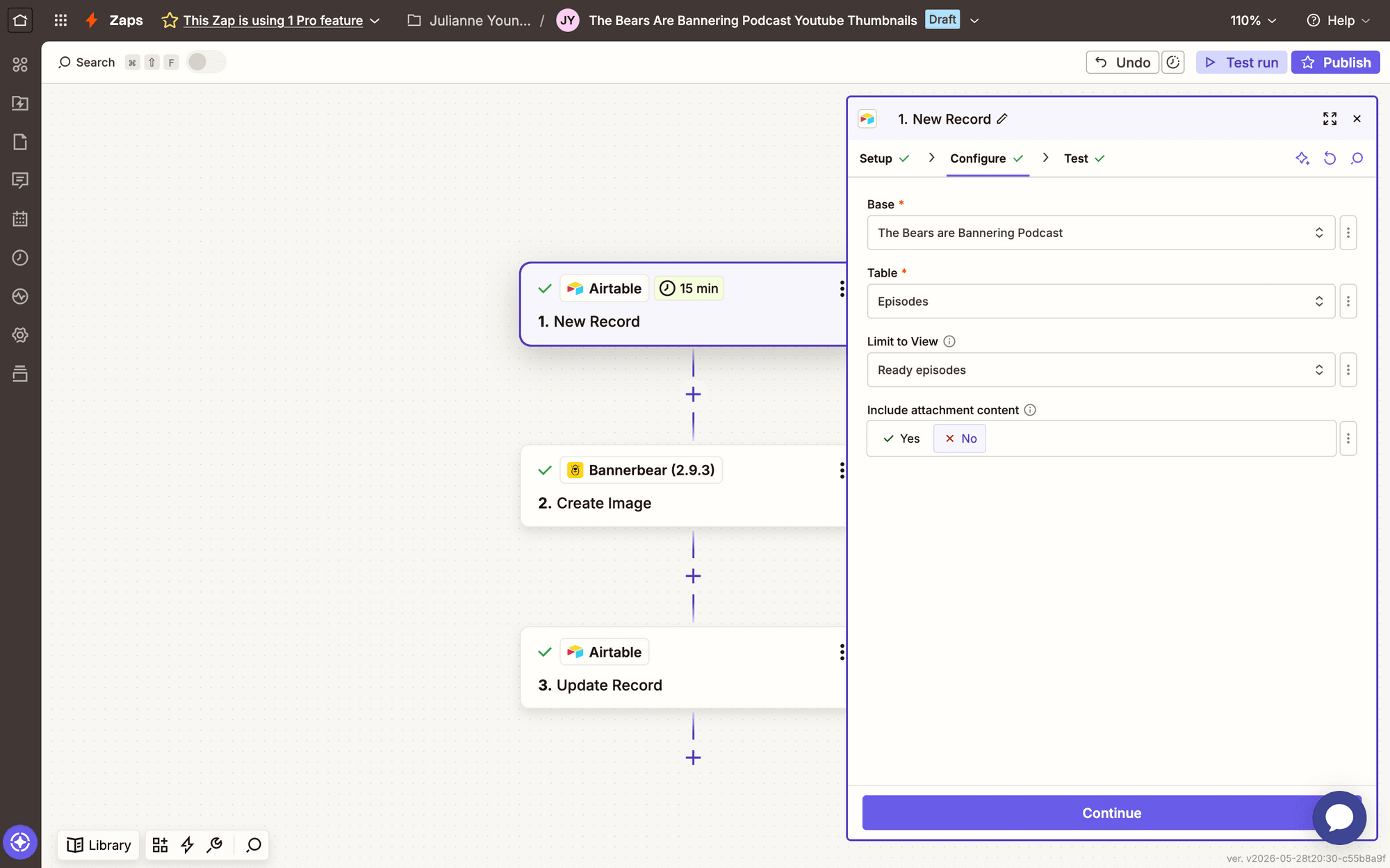The image size is (1390, 868).
Task: Click the Undo button
Action: point(1122,63)
